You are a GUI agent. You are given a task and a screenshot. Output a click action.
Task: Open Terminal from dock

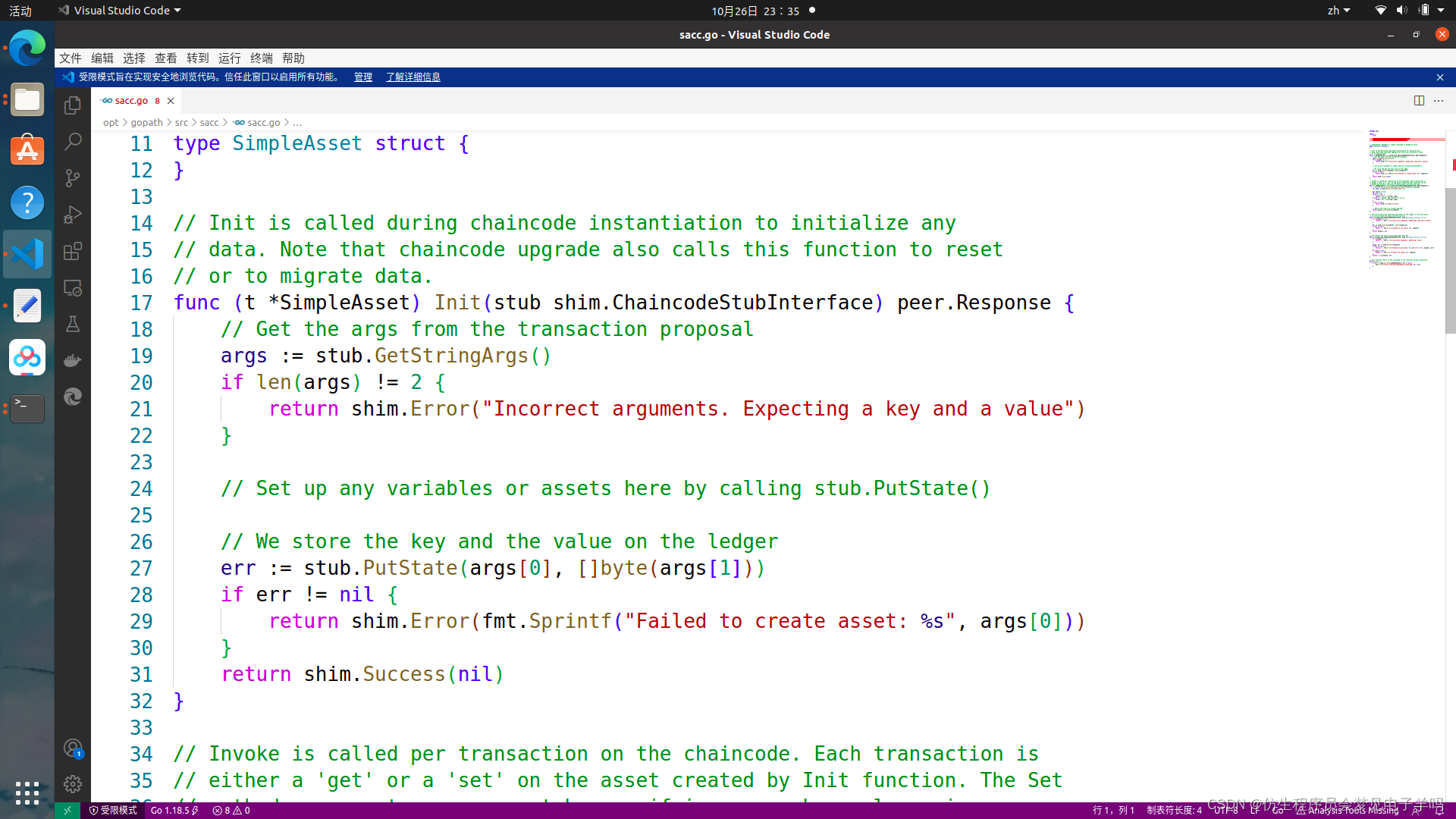(x=27, y=409)
